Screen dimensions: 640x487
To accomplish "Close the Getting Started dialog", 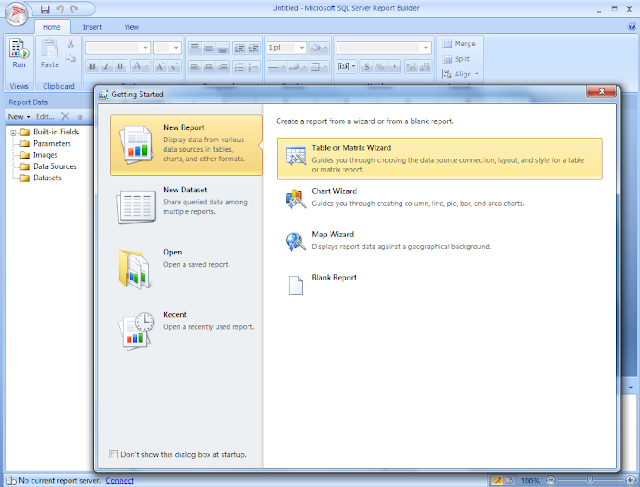I will (601, 91).
